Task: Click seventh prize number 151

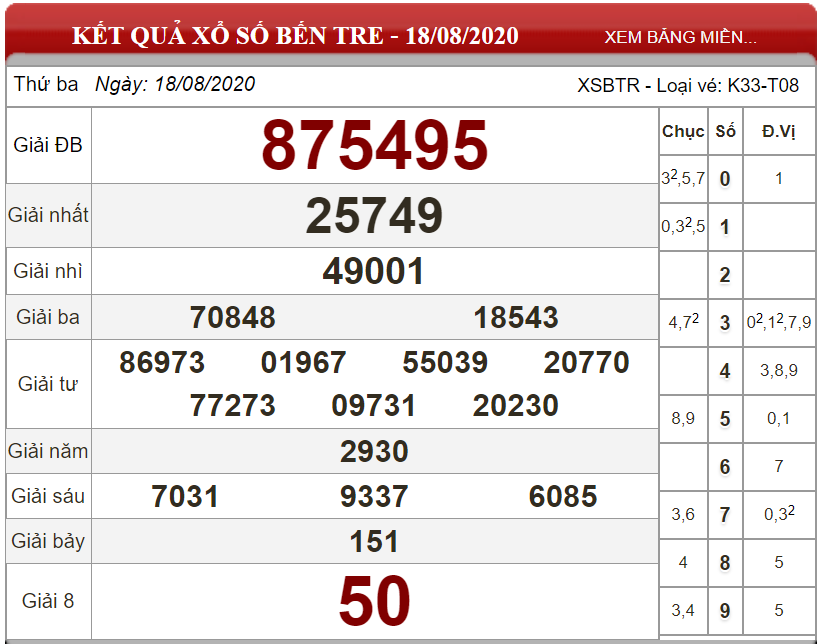Action: [374, 541]
